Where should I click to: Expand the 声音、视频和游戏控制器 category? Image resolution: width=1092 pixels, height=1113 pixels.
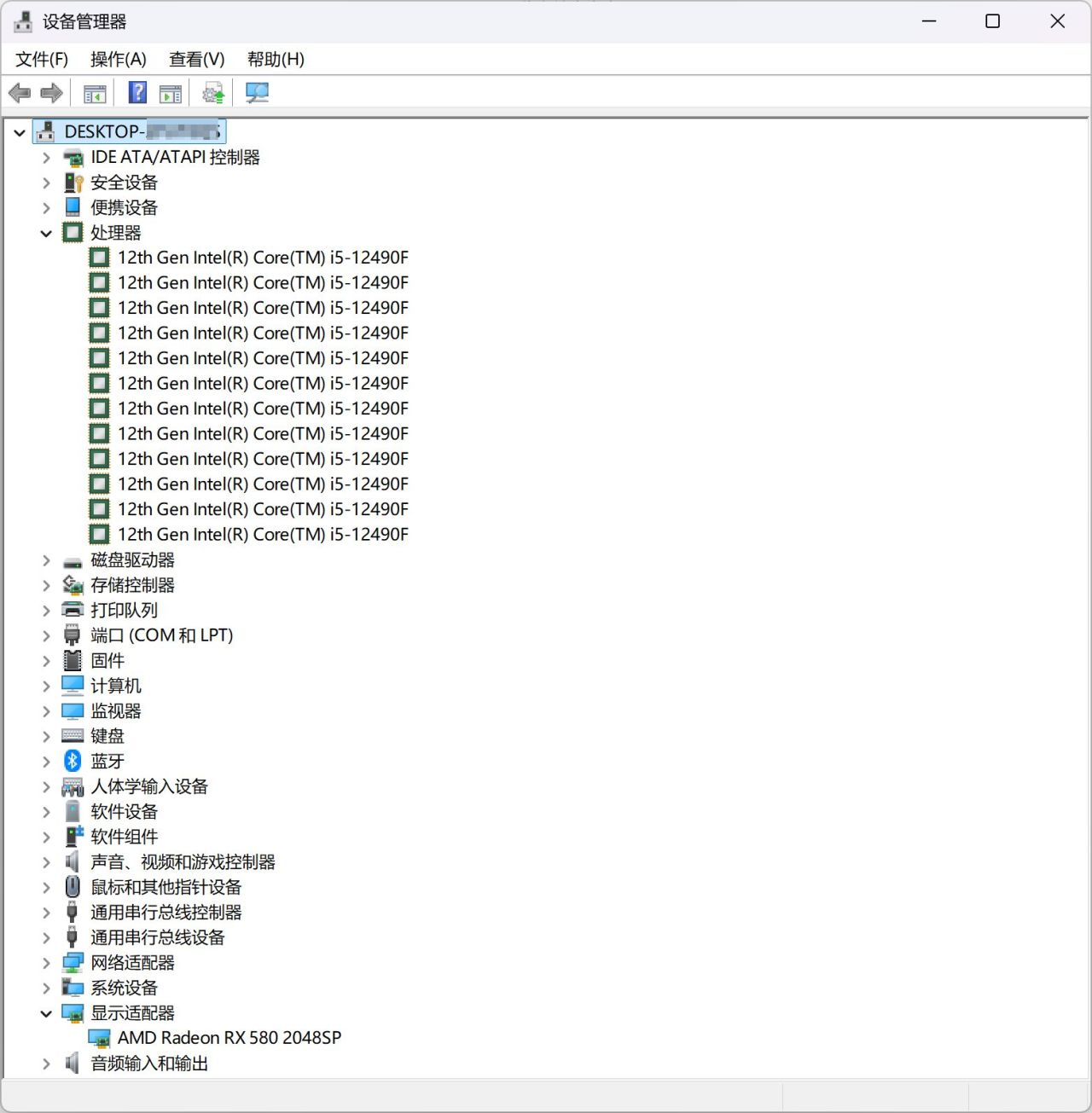[x=46, y=862]
